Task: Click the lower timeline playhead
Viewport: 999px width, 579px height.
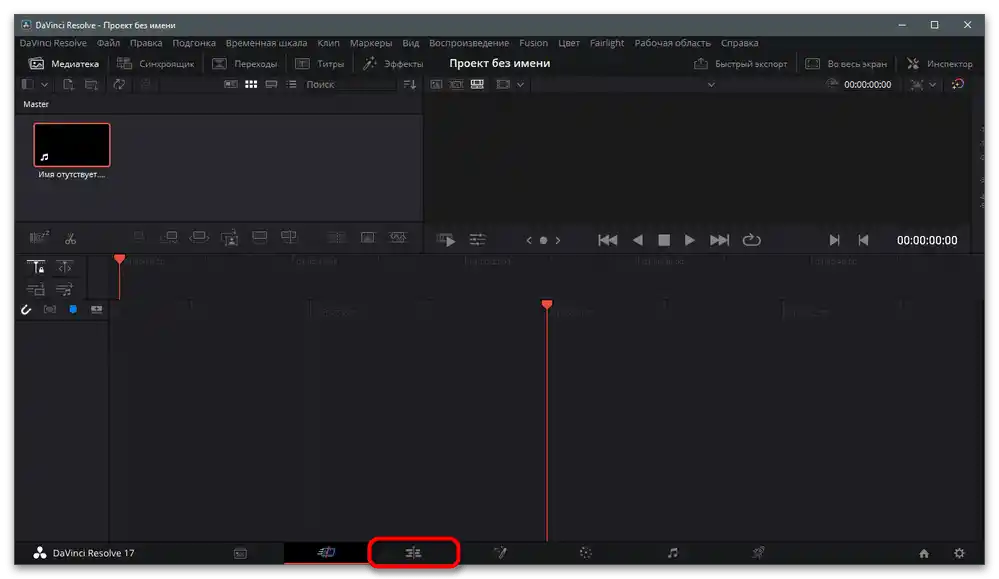Action: [547, 304]
